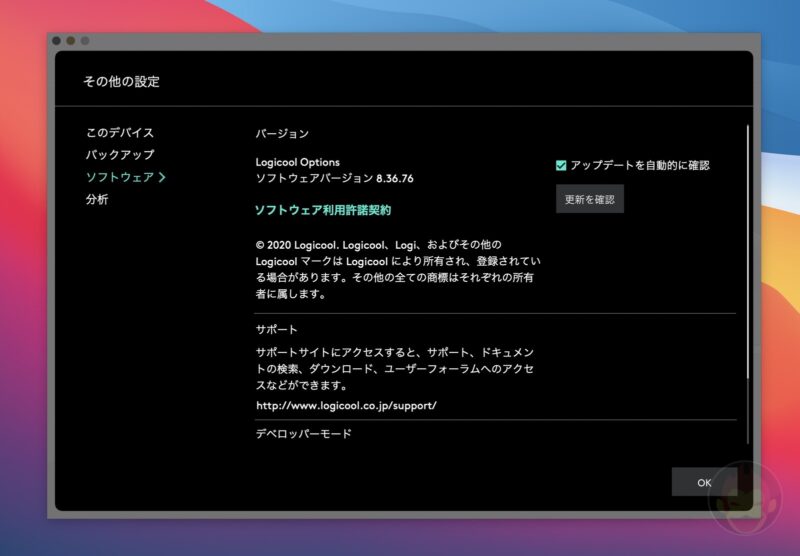Click the software version number 8.36.76

(394, 178)
